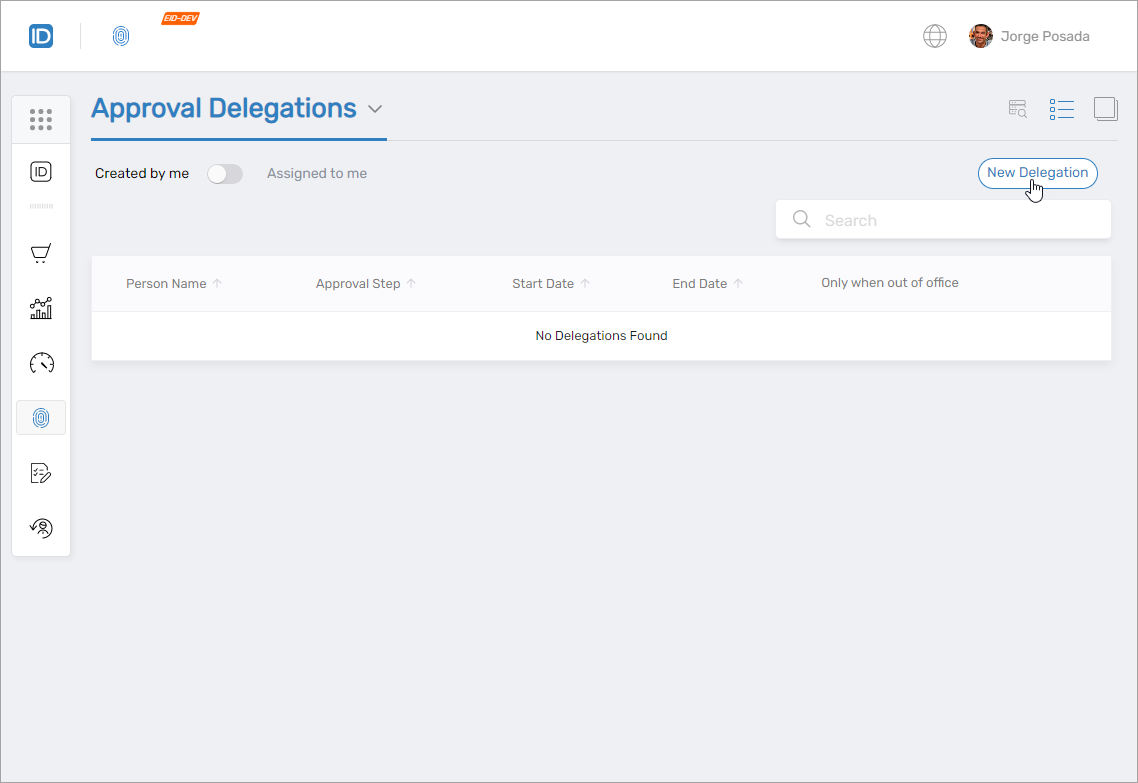Select the fingerprint icon in the sidebar

[41, 418]
